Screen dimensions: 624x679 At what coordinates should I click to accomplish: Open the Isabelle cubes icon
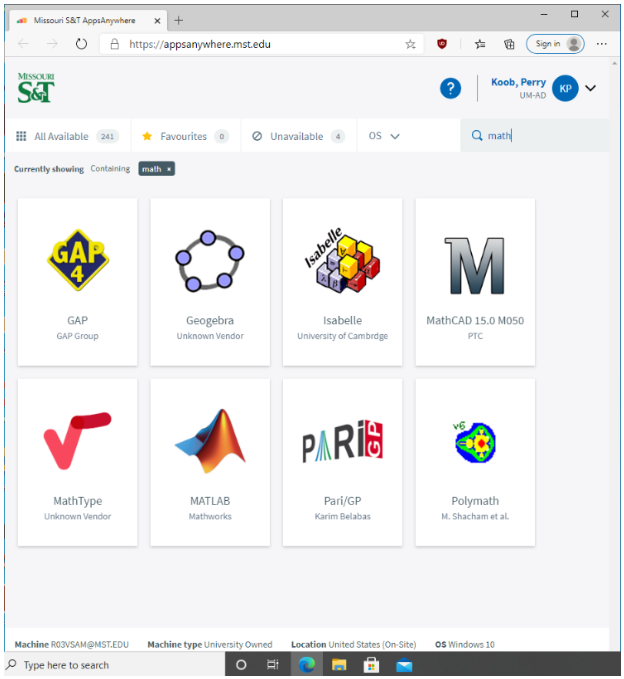tap(342, 260)
